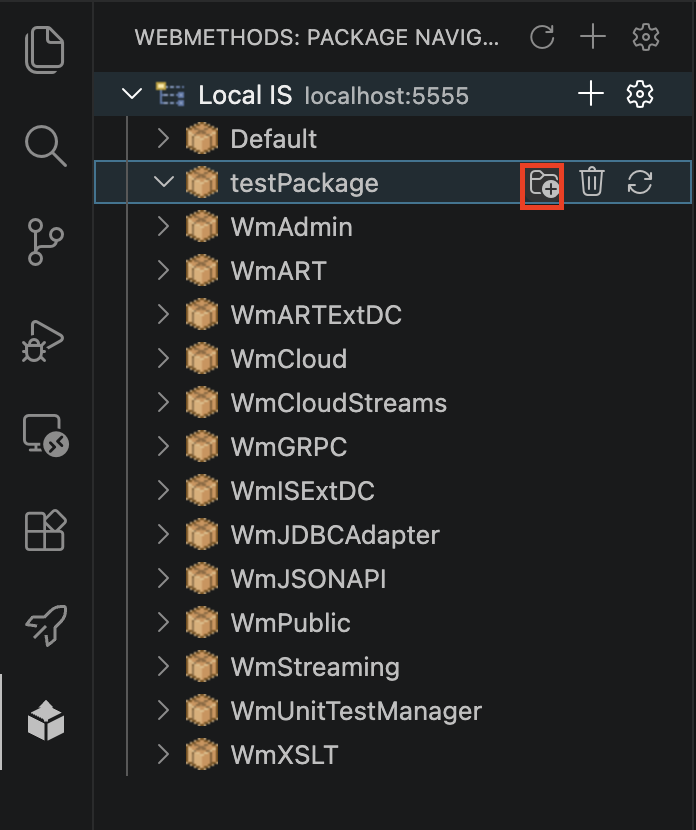The height and width of the screenshot is (830, 696).
Task: Click the WmAdmin package box icon
Action: (x=202, y=226)
